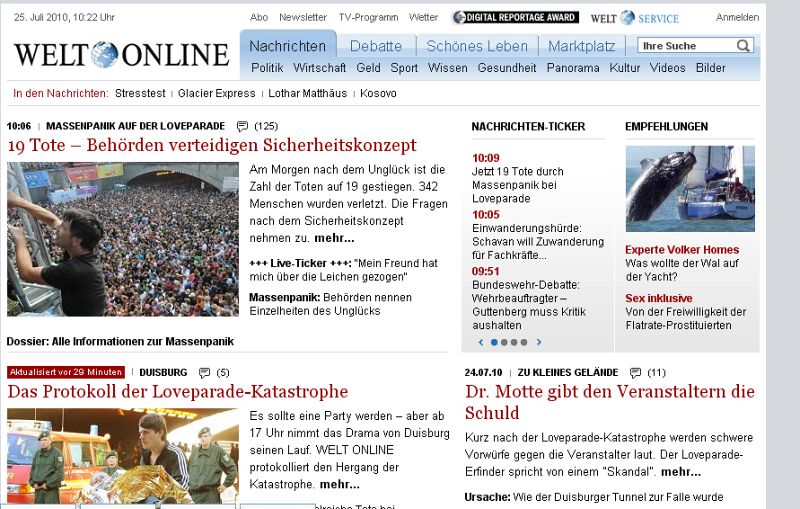800x509 pixels.
Task: Click the WELT Service globe logo
Action: click(627, 18)
